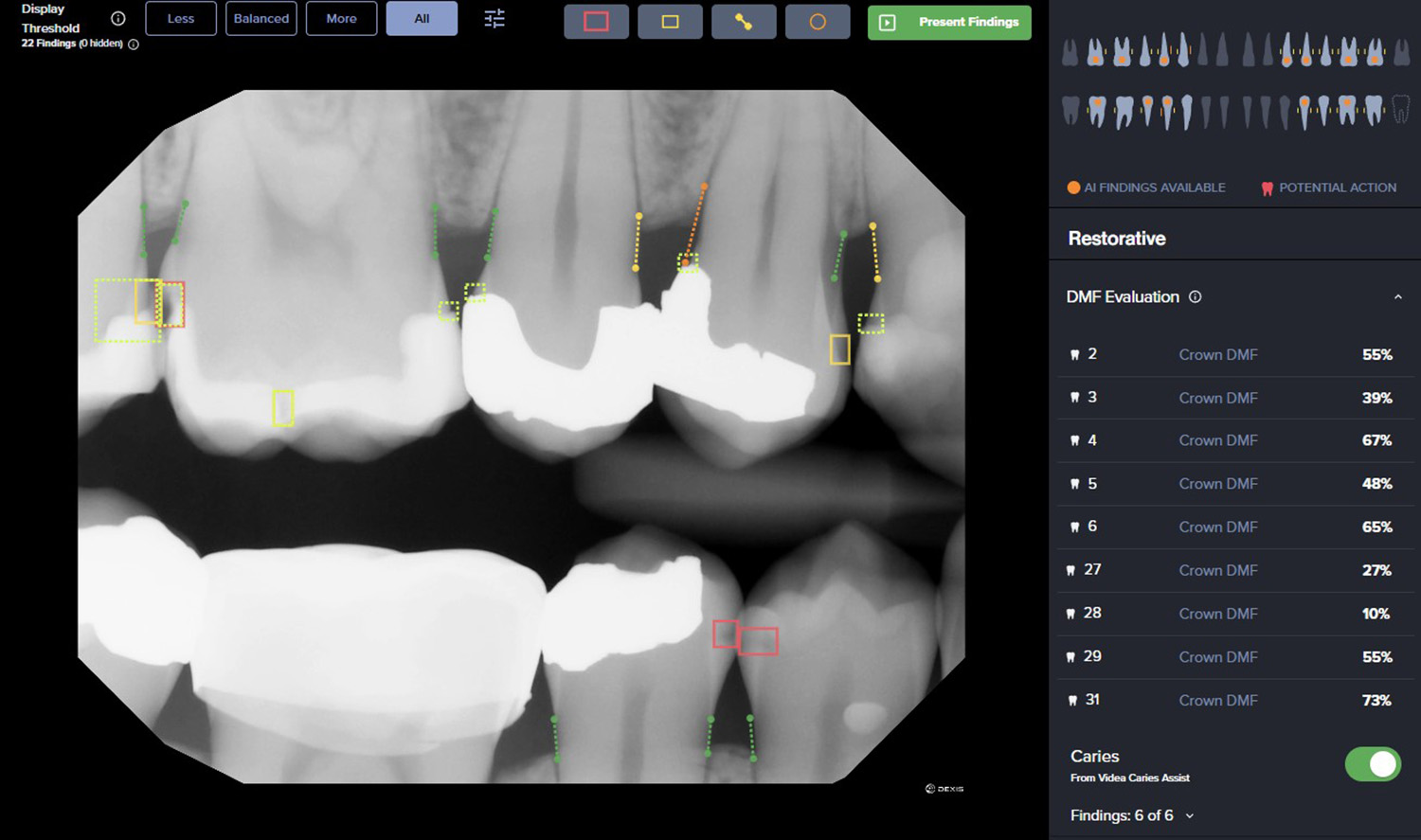Select the orange circle annotation tool

(818, 22)
